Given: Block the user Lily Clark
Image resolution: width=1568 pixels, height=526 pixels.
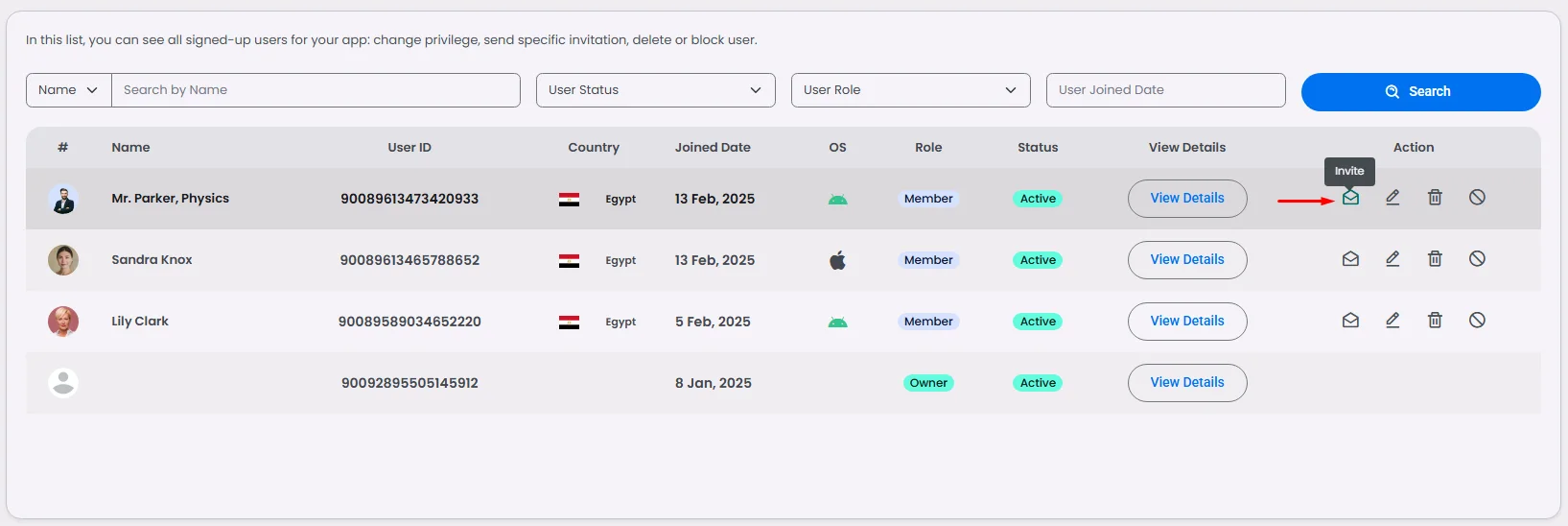Looking at the screenshot, I should point(1477,321).
